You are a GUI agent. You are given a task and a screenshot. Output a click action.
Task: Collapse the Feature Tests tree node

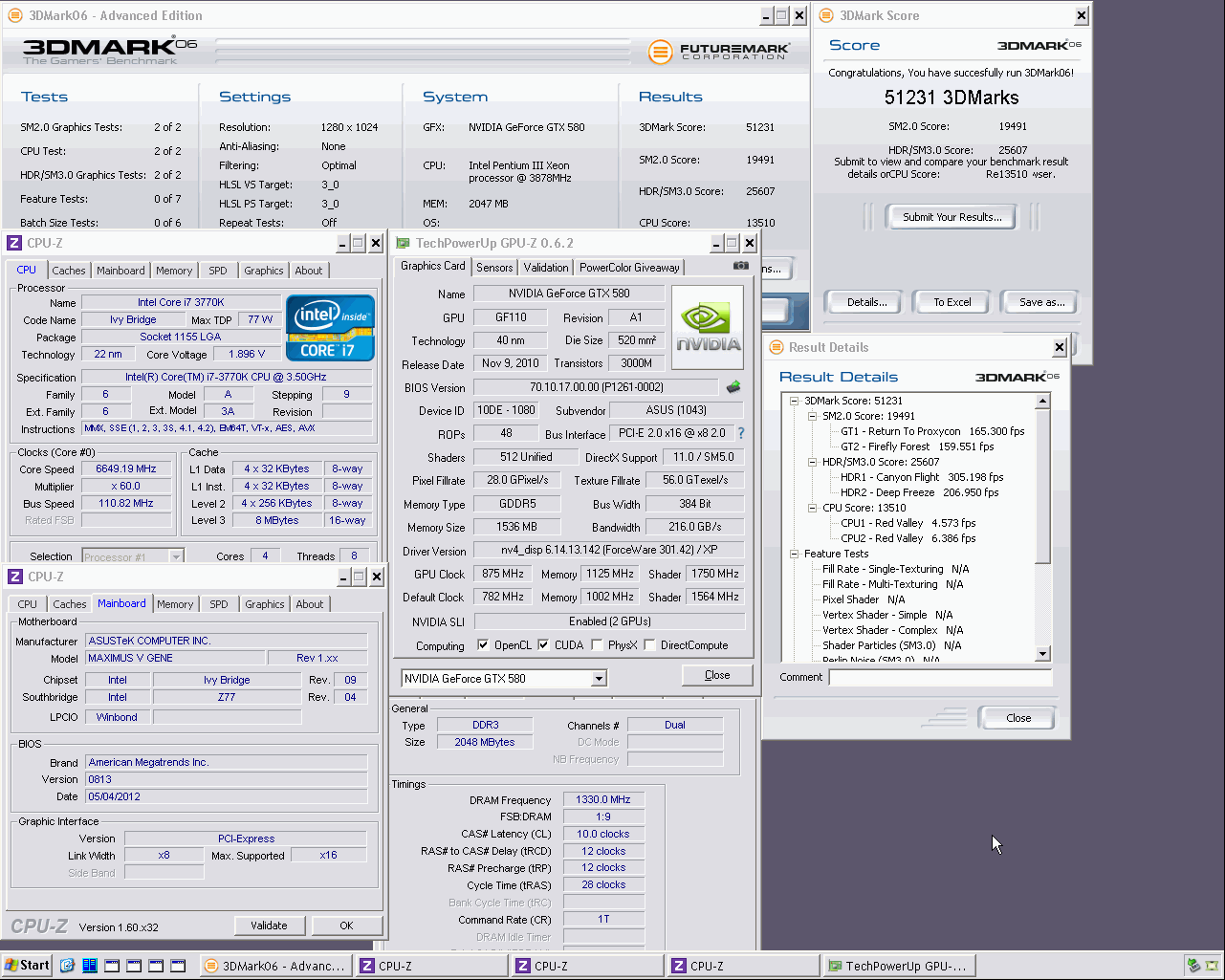click(794, 554)
